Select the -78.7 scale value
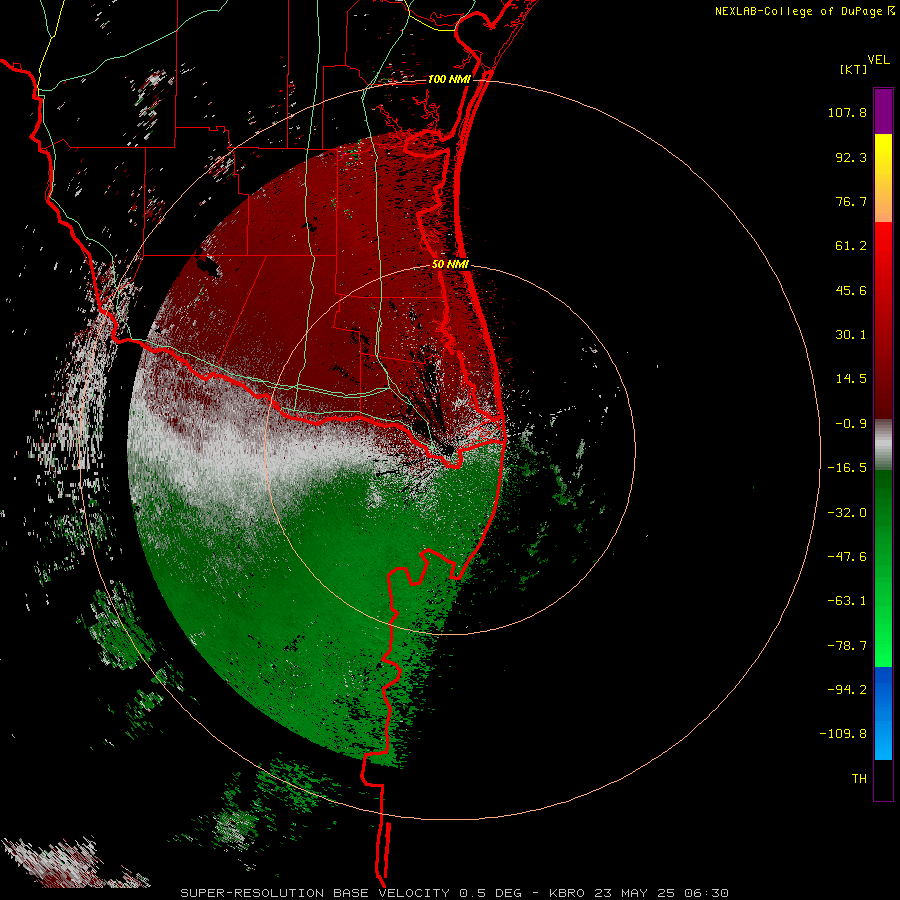900x900 pixels. [x=847, y=646]
